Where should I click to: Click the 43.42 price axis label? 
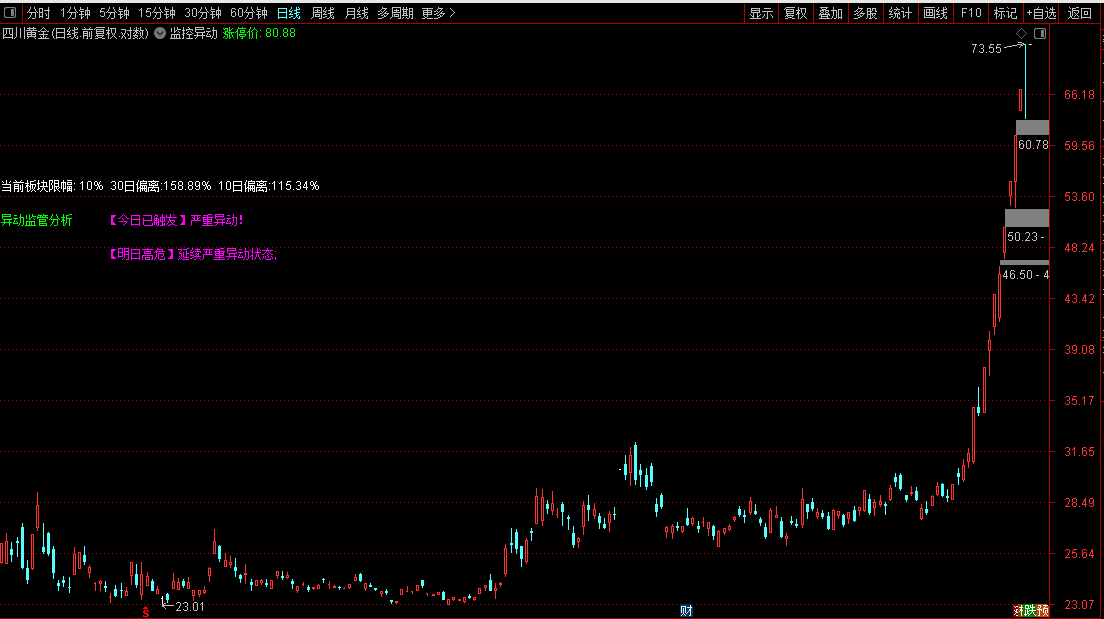pyautogui.click(x=1079, y=299)
